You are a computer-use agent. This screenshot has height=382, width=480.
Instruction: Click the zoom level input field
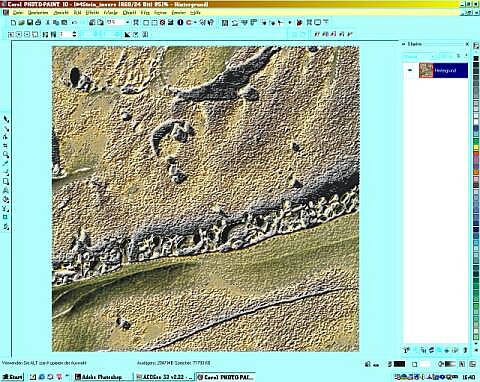point(115,23)
